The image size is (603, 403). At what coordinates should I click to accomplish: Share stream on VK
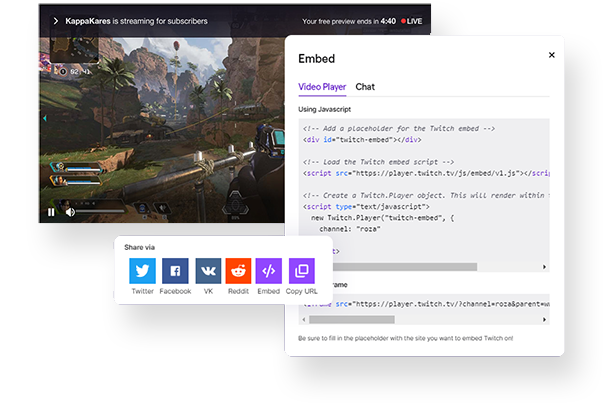tap(207, 271)
